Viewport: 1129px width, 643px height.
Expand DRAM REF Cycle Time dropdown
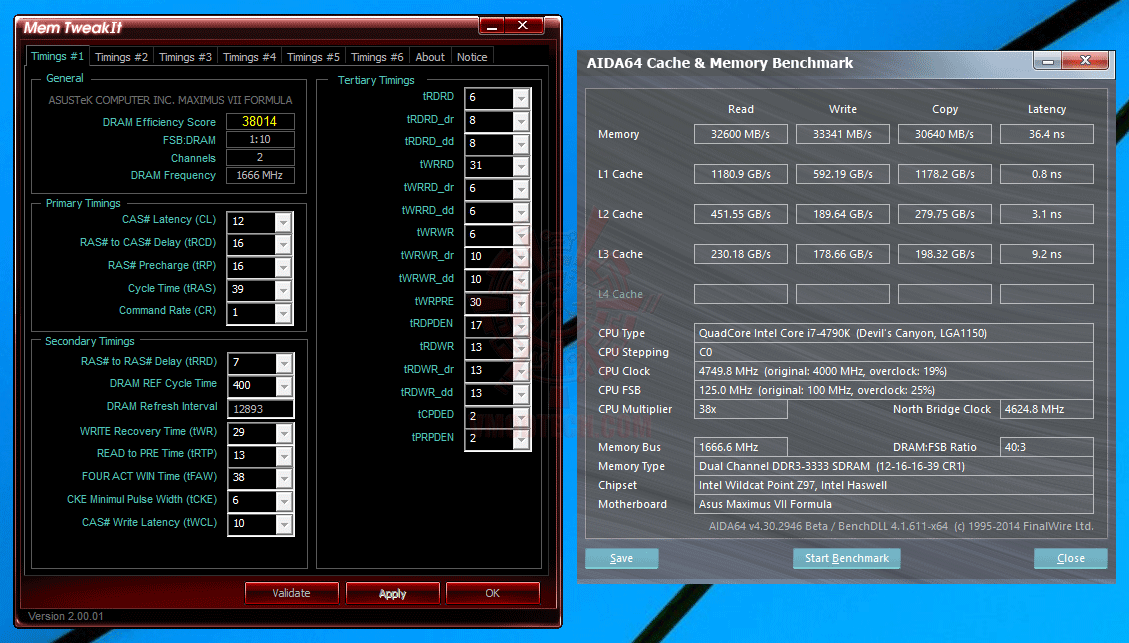[284, 386]
